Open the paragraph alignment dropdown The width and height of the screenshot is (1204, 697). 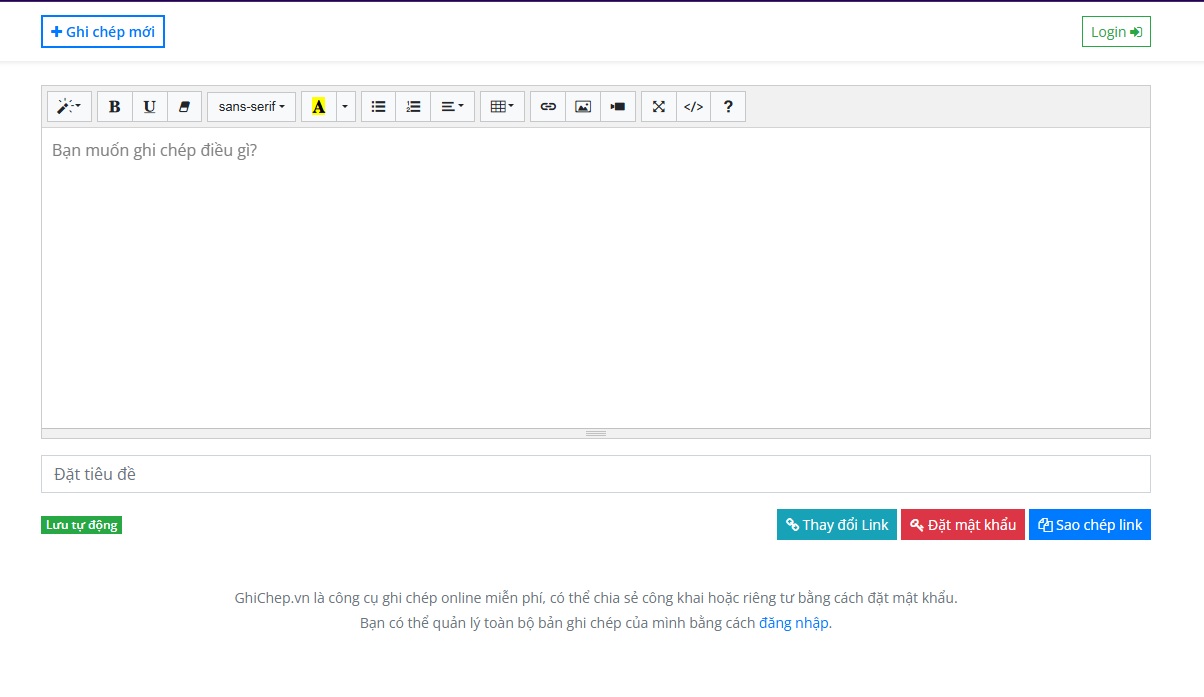pos(453,107)
